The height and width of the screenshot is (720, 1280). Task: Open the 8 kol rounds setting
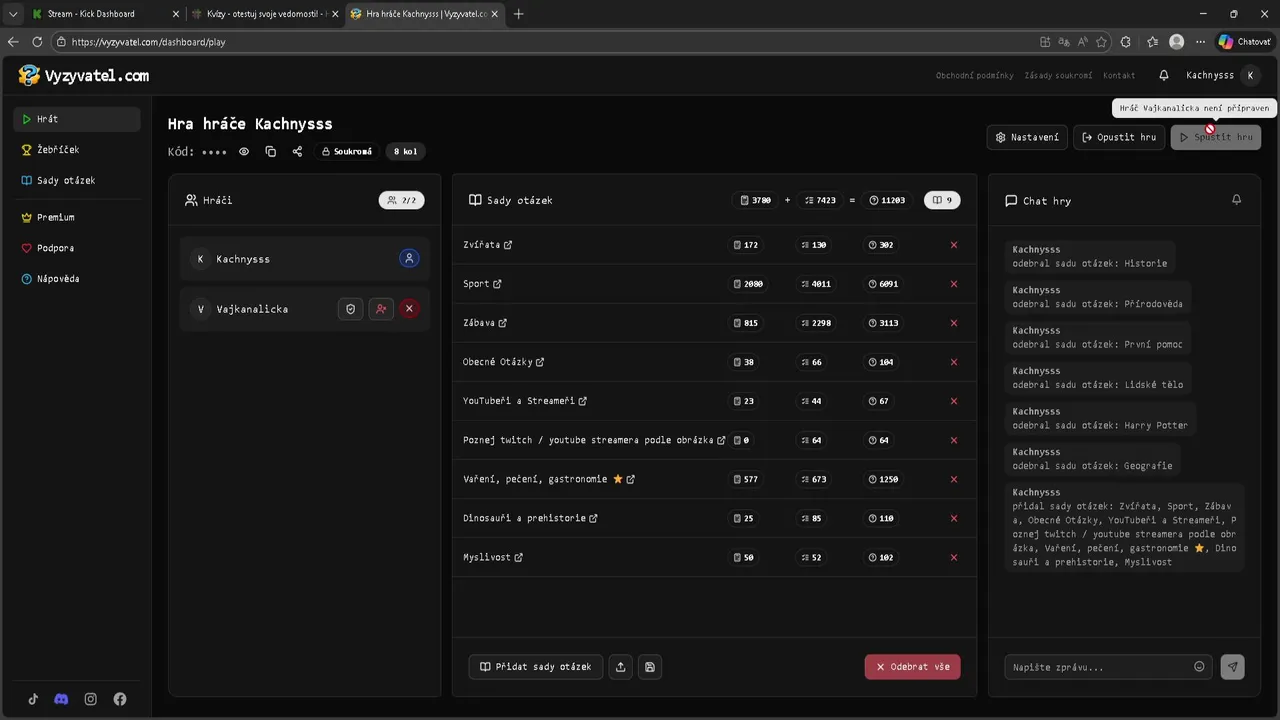(x=405, y=152)
